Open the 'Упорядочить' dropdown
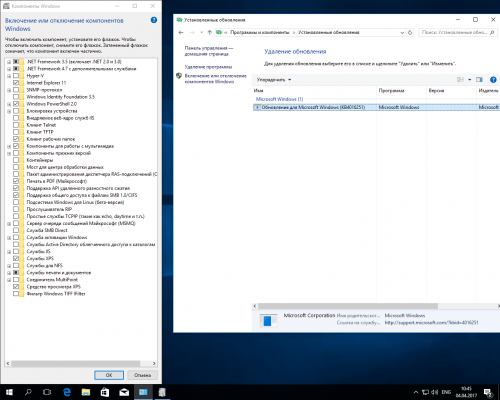The height and width of the screenshot is (400, 500). pyautogui.click(x=274, y=80)
